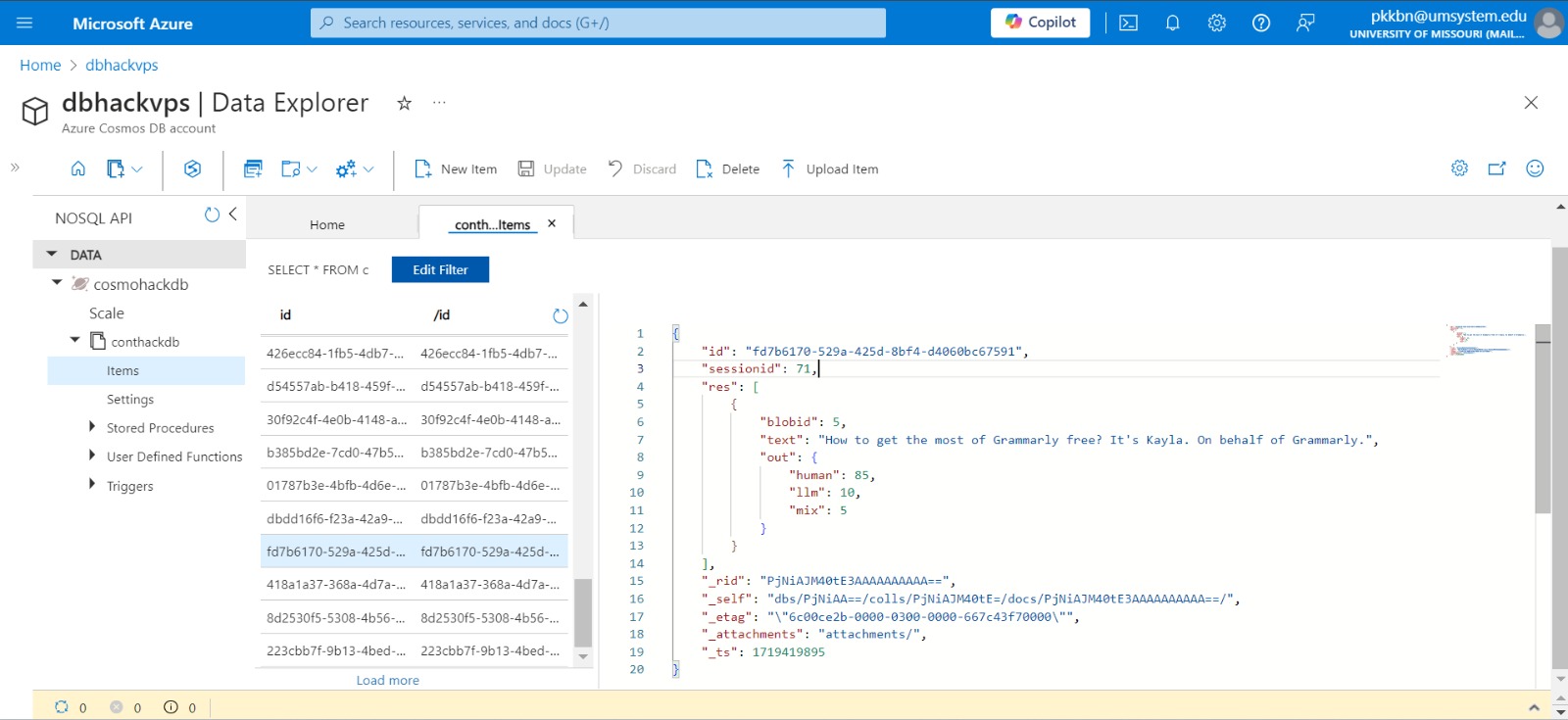This screenshot has width=1568, height=720.
Task: Open Cloud Shell from the top bar
Action: (x=1129, y=23)
